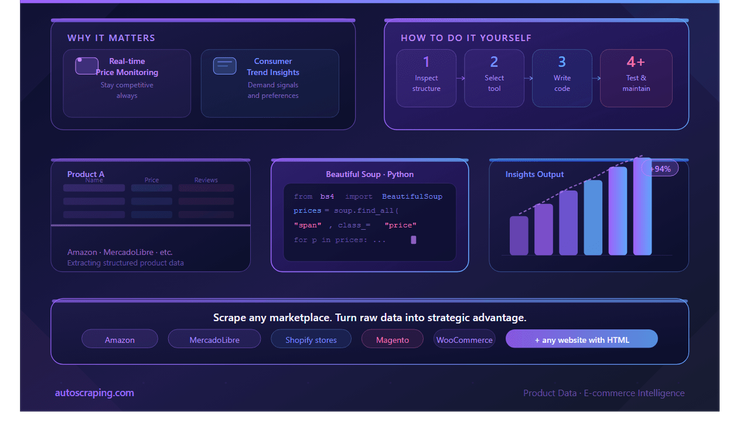Click 'Demand signals and preferences' text
The image size is (750, 422).
click(273, 90)
